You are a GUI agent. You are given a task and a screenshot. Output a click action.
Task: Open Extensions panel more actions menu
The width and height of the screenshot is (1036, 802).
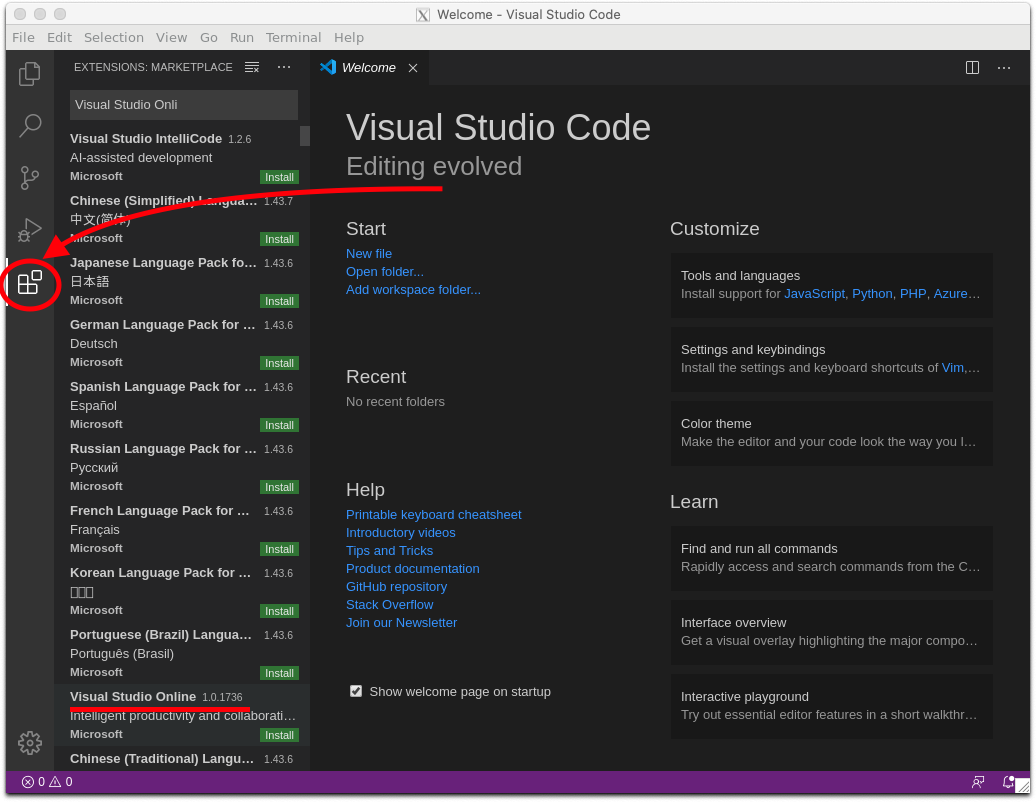coord(284,67)
